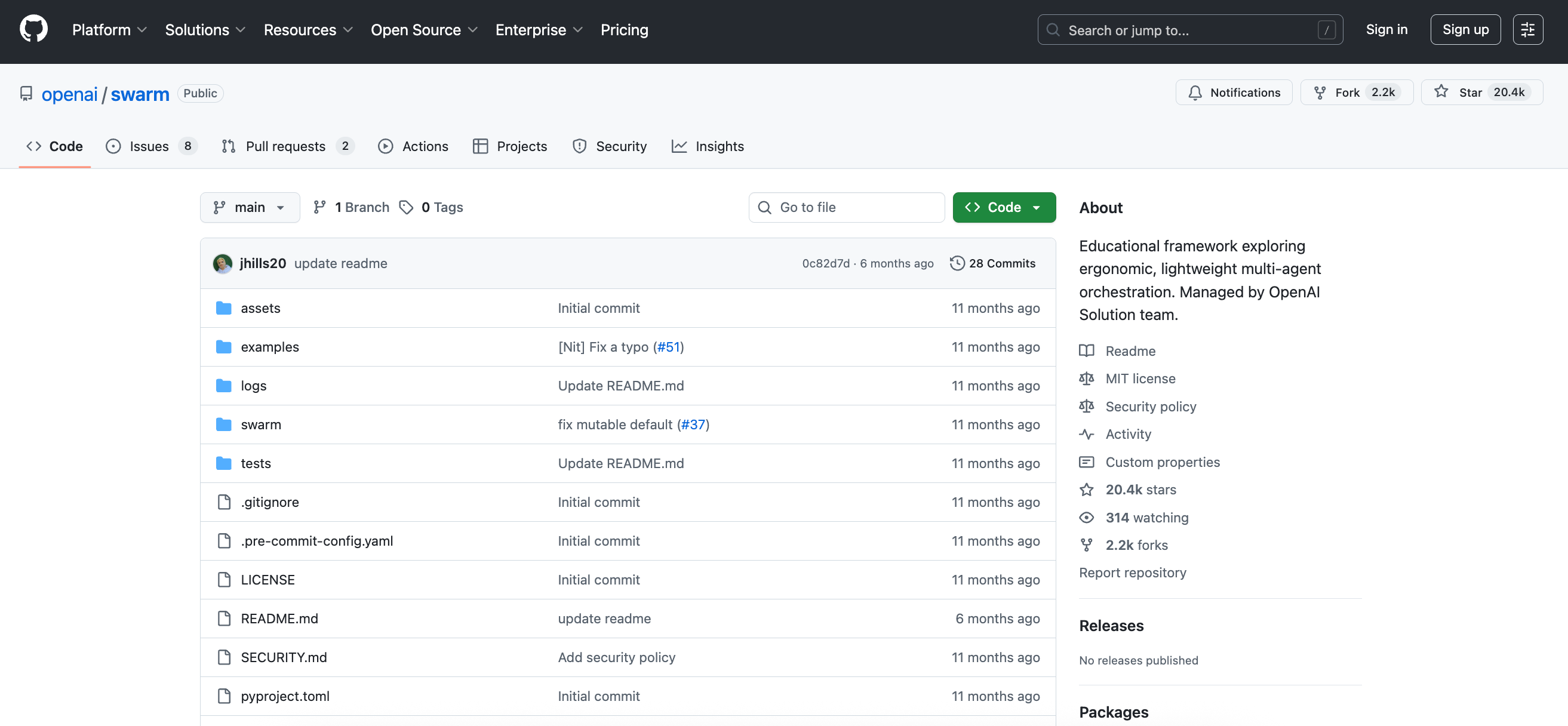Open pull request #51 link
Image resolution: width=1568 pixels, height=726 pixels.
668,347
